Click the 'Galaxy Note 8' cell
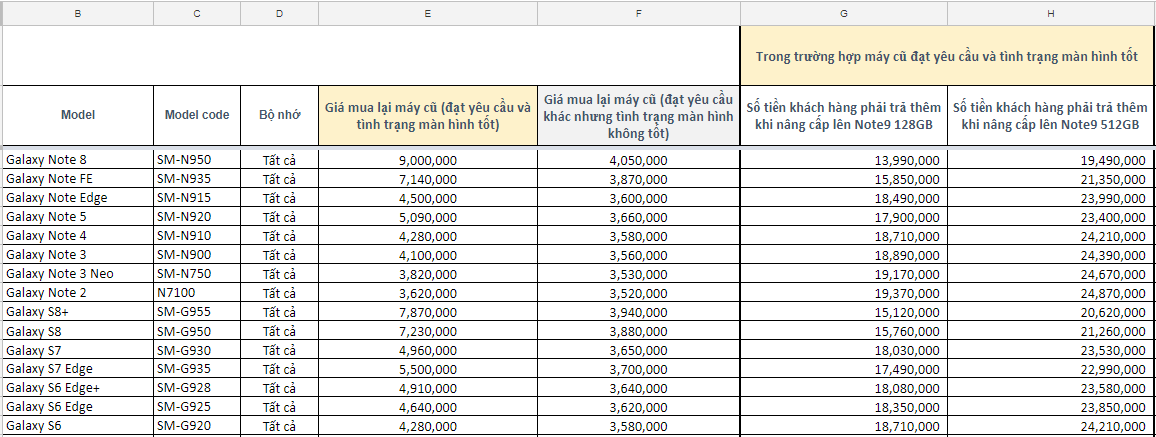Screen dimensions: 1156x437 tap(78, 159)
